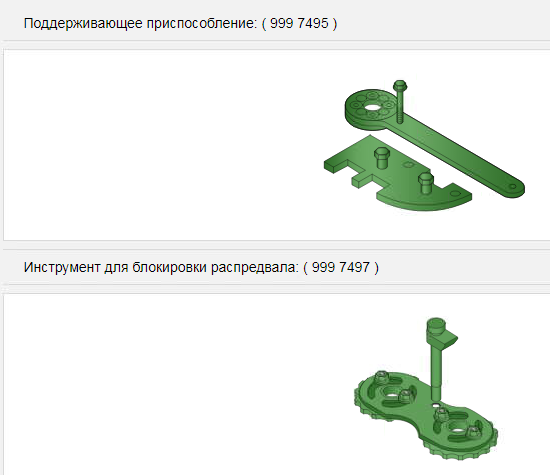The image size is (550, 475).
Task: Click empty area of the first image panel
Action: 158,144
